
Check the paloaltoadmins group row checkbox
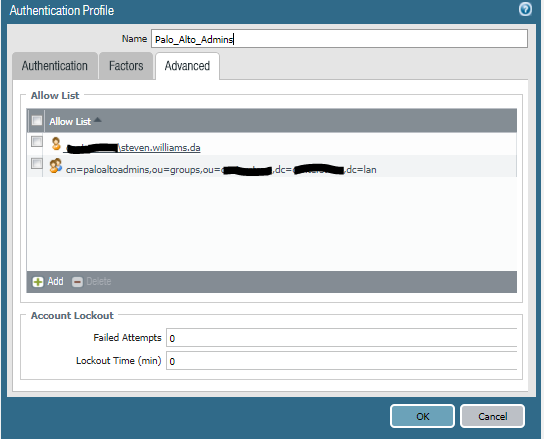pos(37,163)
